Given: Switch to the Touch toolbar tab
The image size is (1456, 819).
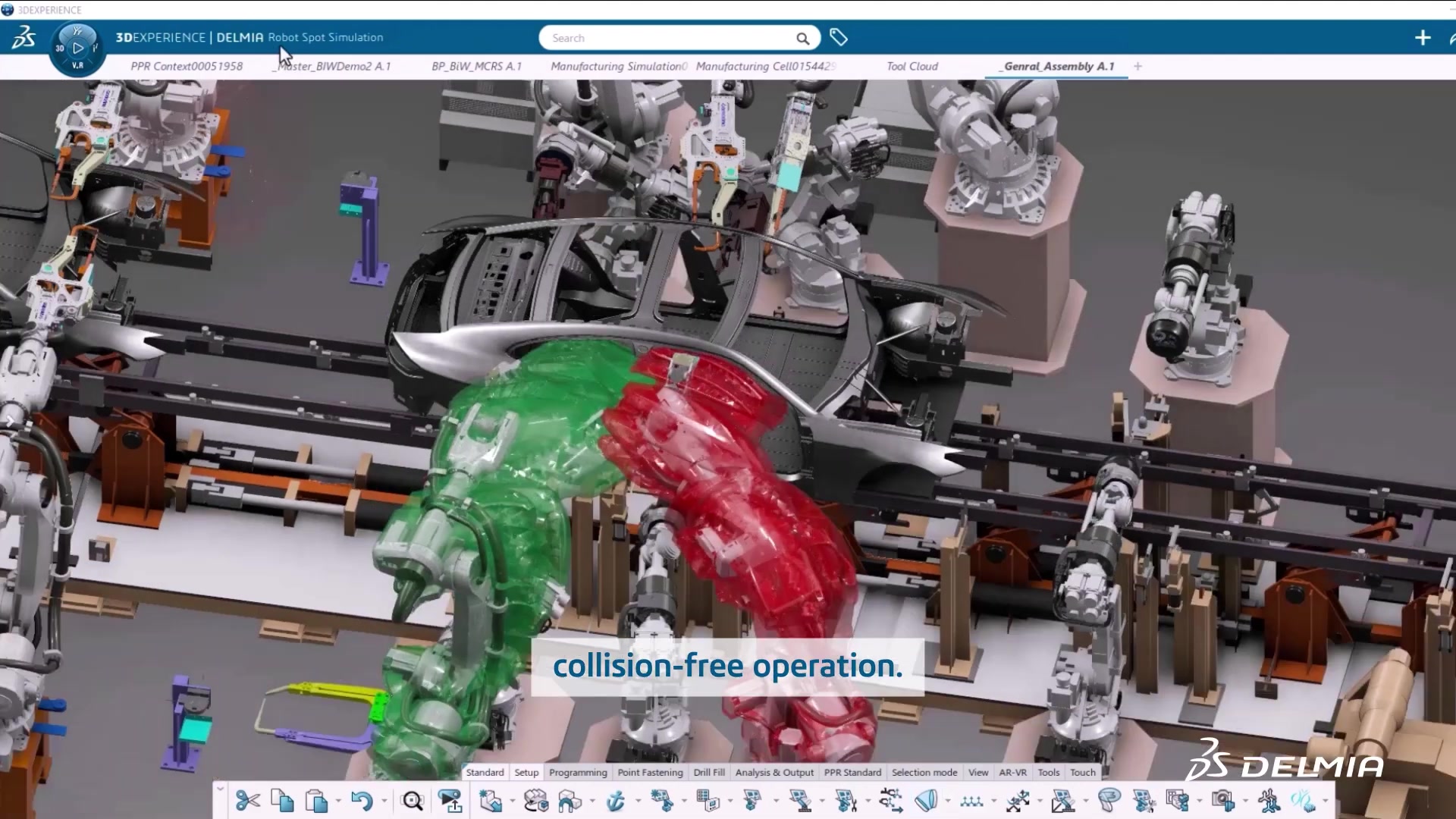Looking at the screenshot, I should click(1083, 772).
